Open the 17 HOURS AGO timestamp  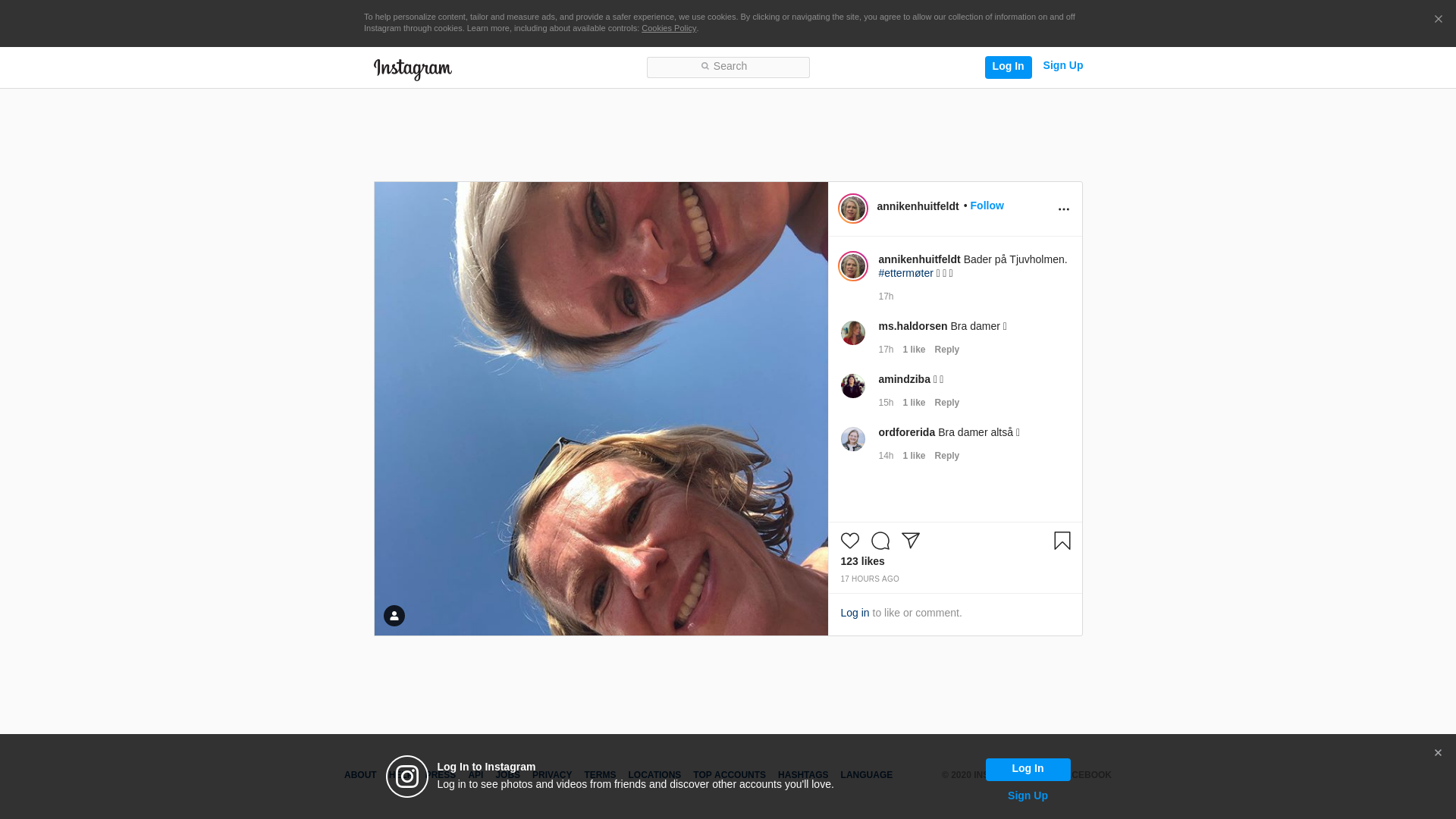(869, 579)
